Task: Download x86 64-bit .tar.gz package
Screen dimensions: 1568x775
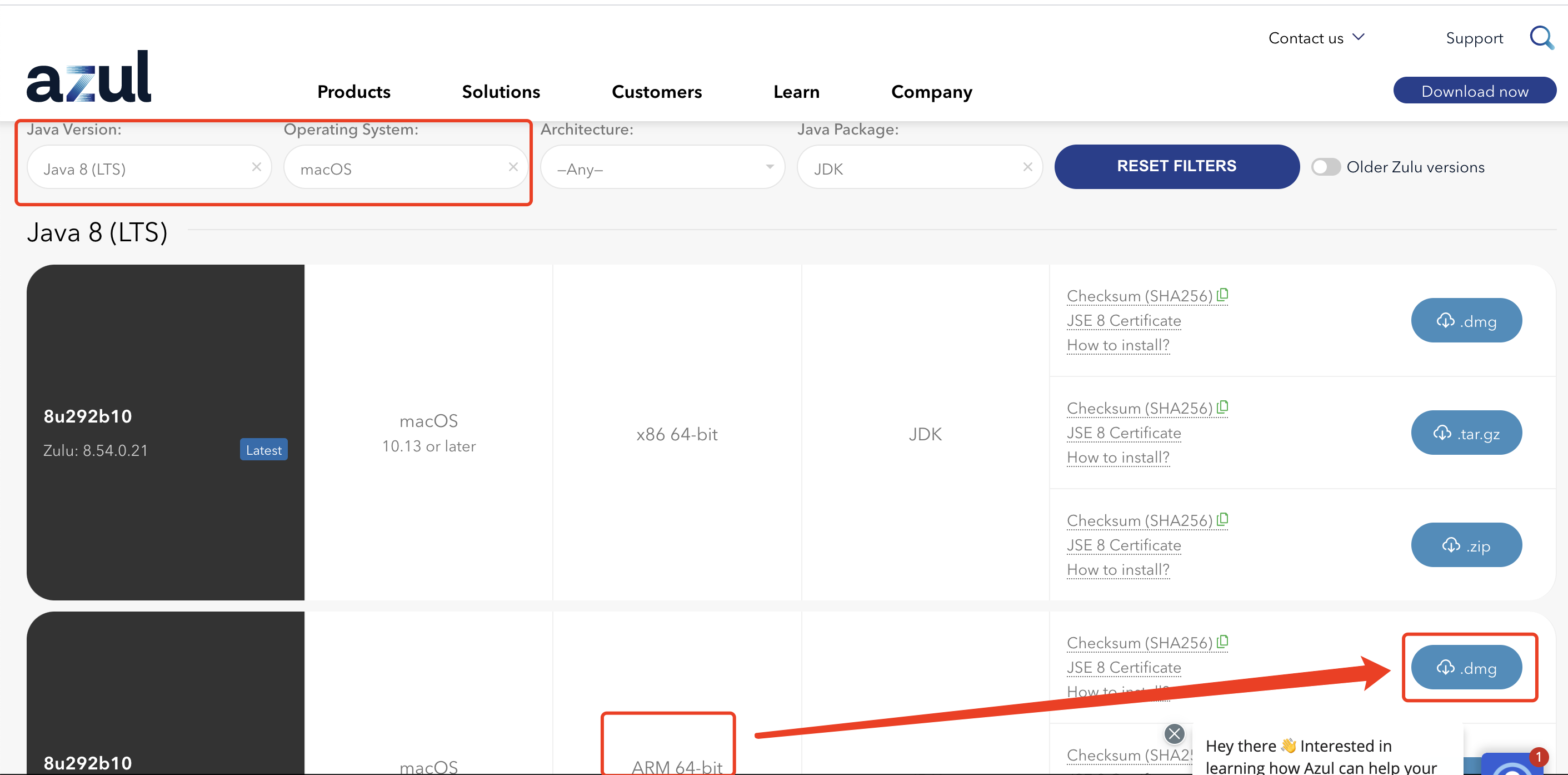Action: click(1466, 433)
